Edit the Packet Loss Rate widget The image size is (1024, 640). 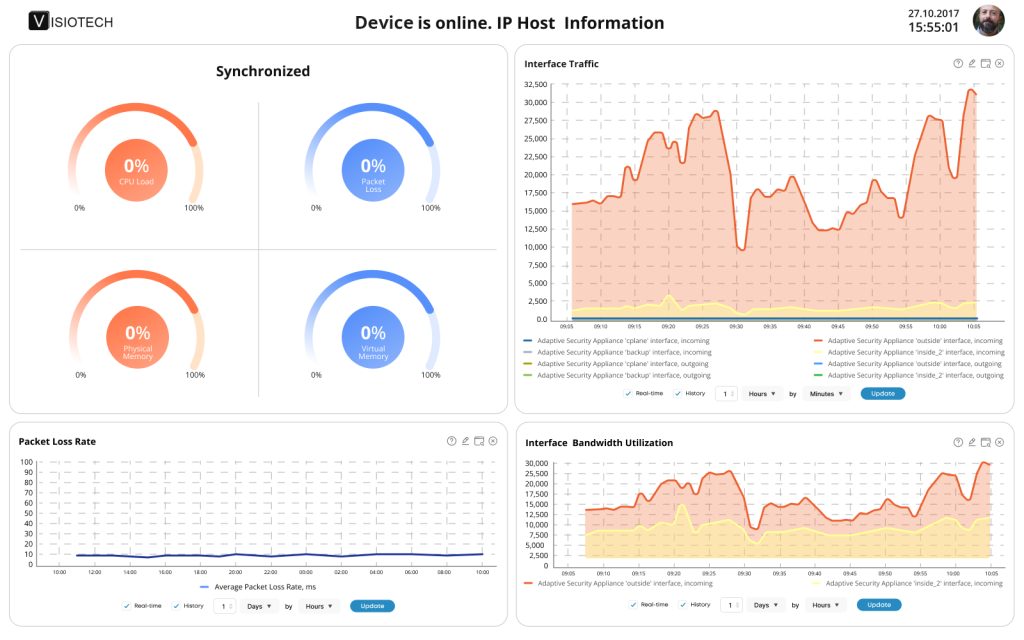pyautogui.click(x=465, y=441)
